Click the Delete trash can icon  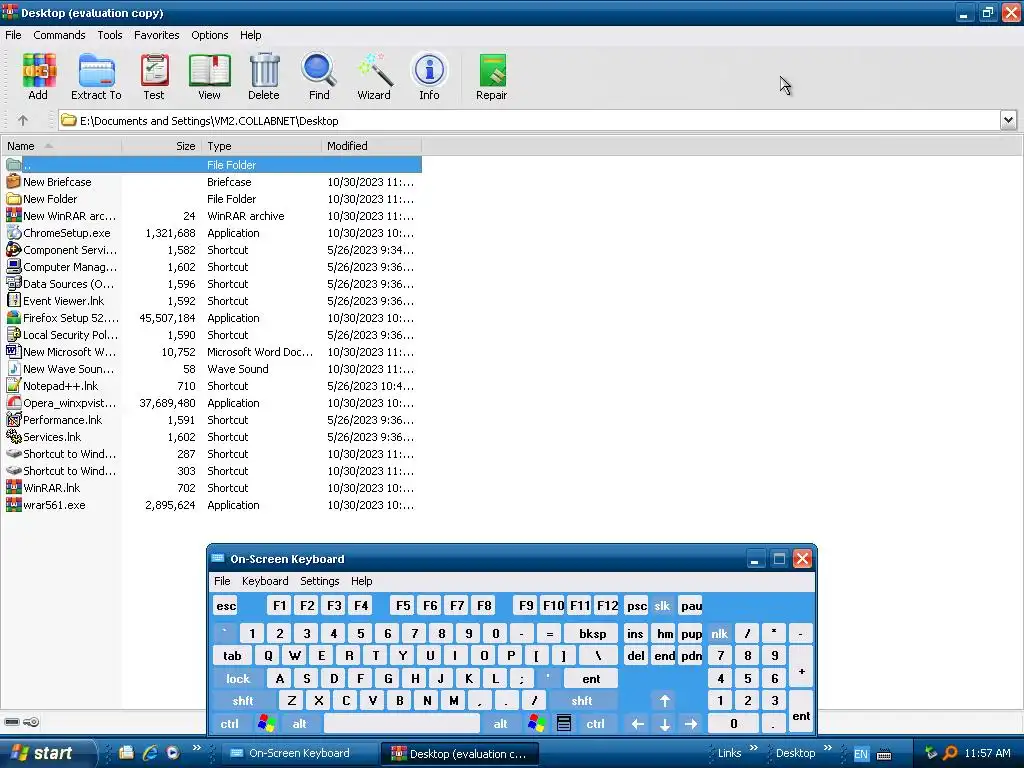click(264, 71)
